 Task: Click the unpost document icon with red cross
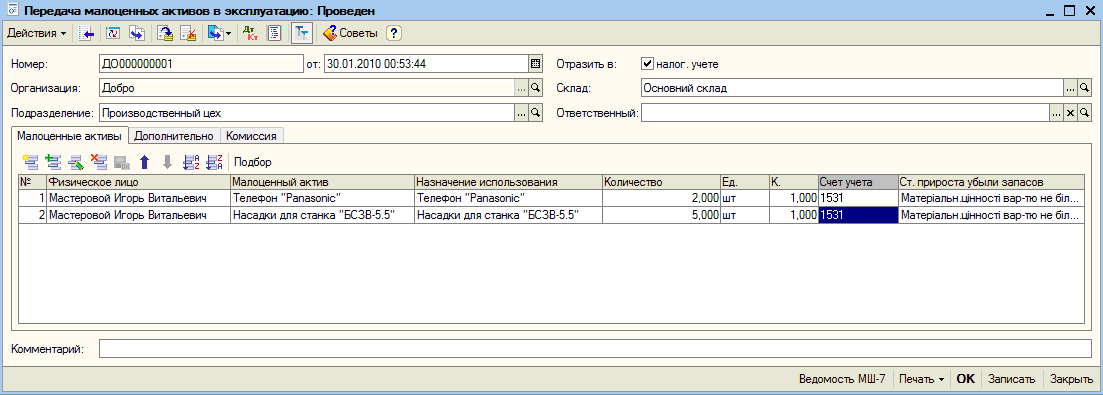pos(187,33)
